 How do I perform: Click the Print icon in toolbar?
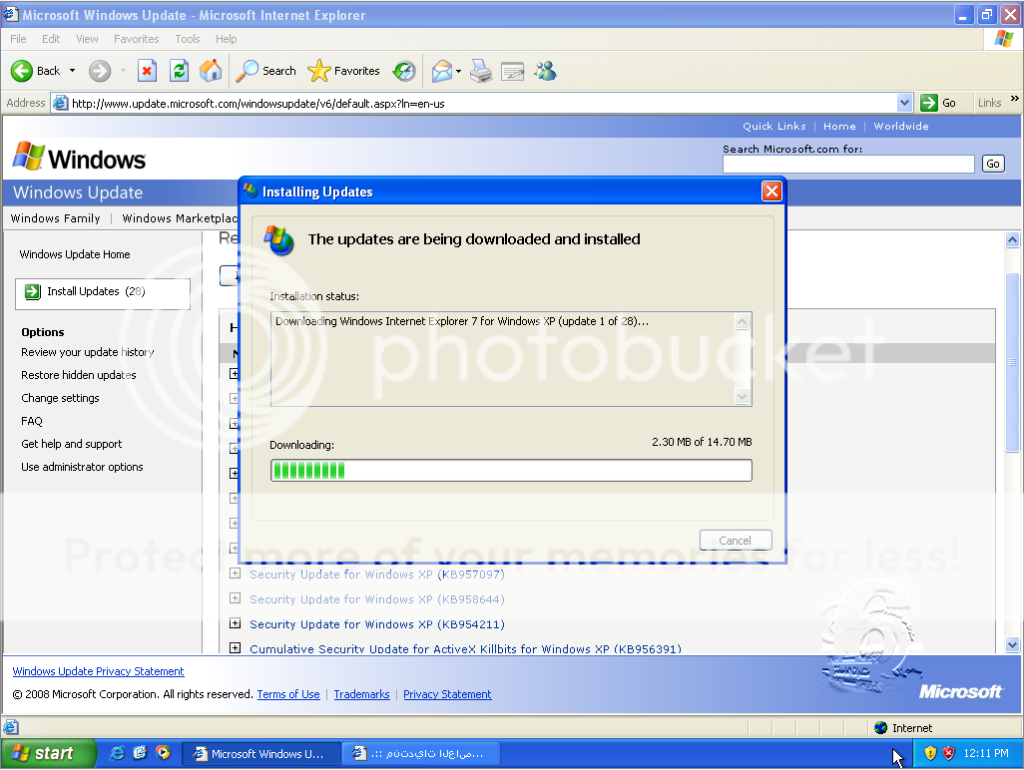(x=481, y=71)
